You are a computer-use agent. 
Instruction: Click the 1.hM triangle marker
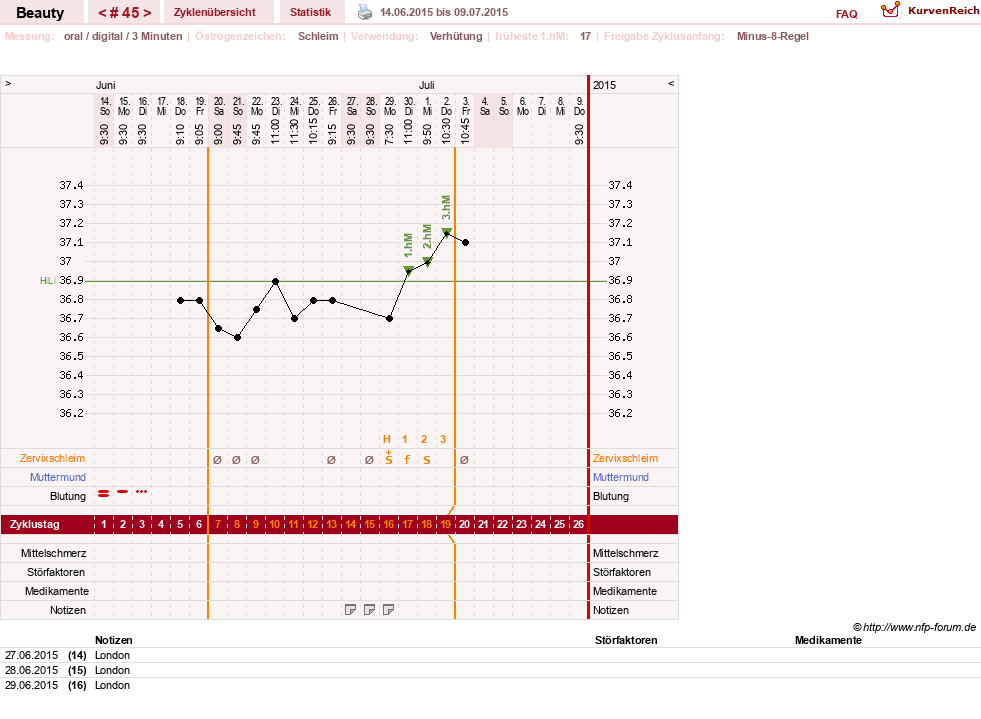pyautogui.click(x=408, y=270)
